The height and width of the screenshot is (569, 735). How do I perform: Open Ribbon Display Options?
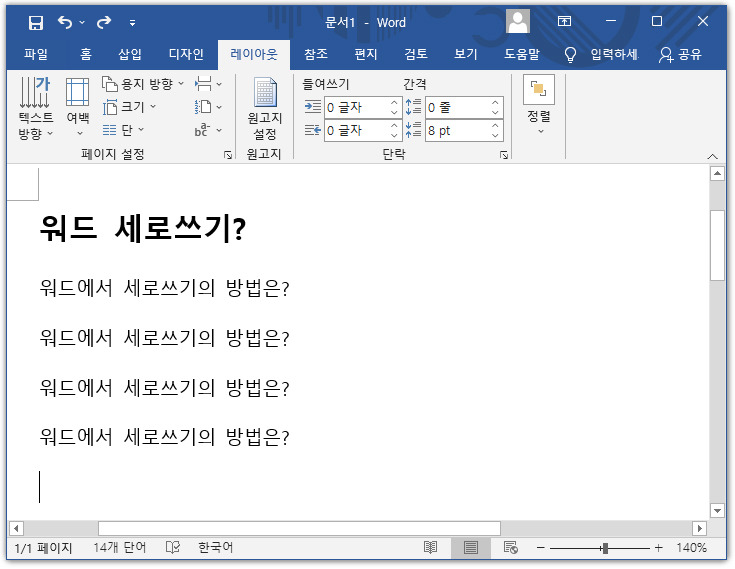(564, 22)
